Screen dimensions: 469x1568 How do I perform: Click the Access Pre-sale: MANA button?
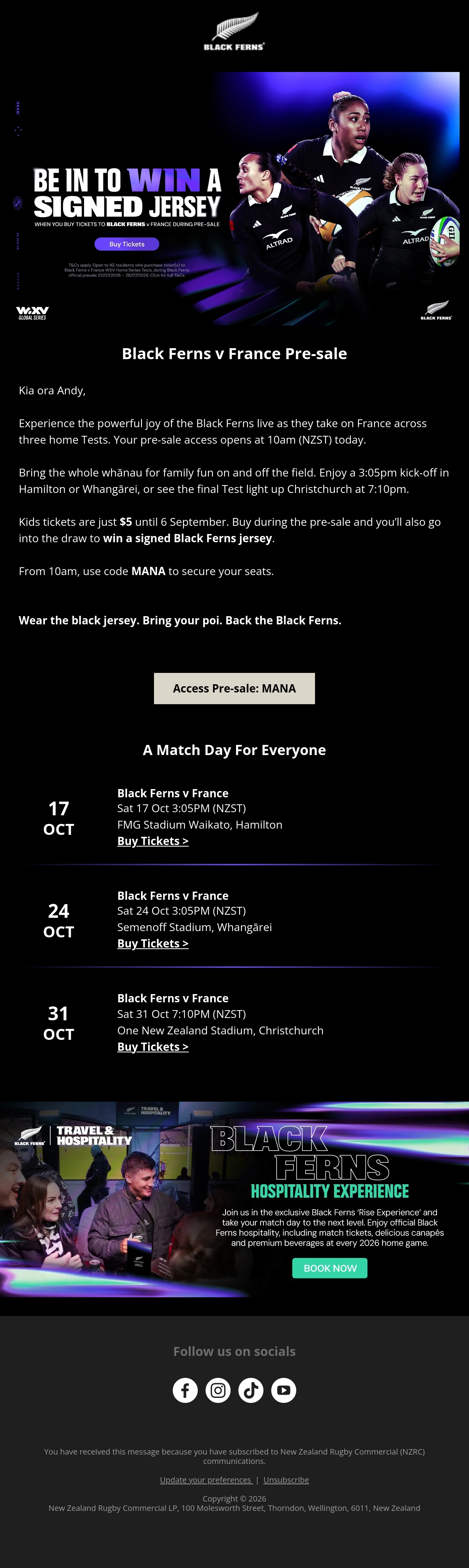tap(234, 689)
